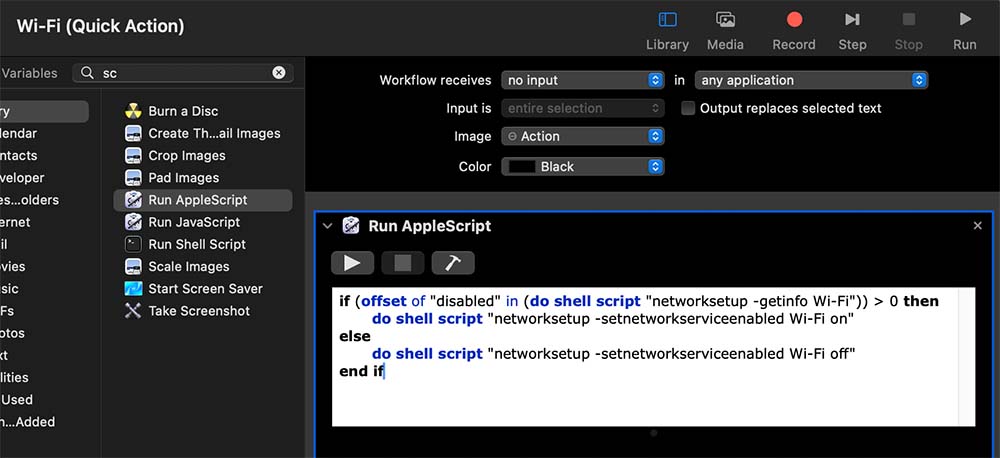The image size is (1000, 458).
Task: Select the 'Files & Folders' library category
Action: click(x=31, y=200)
